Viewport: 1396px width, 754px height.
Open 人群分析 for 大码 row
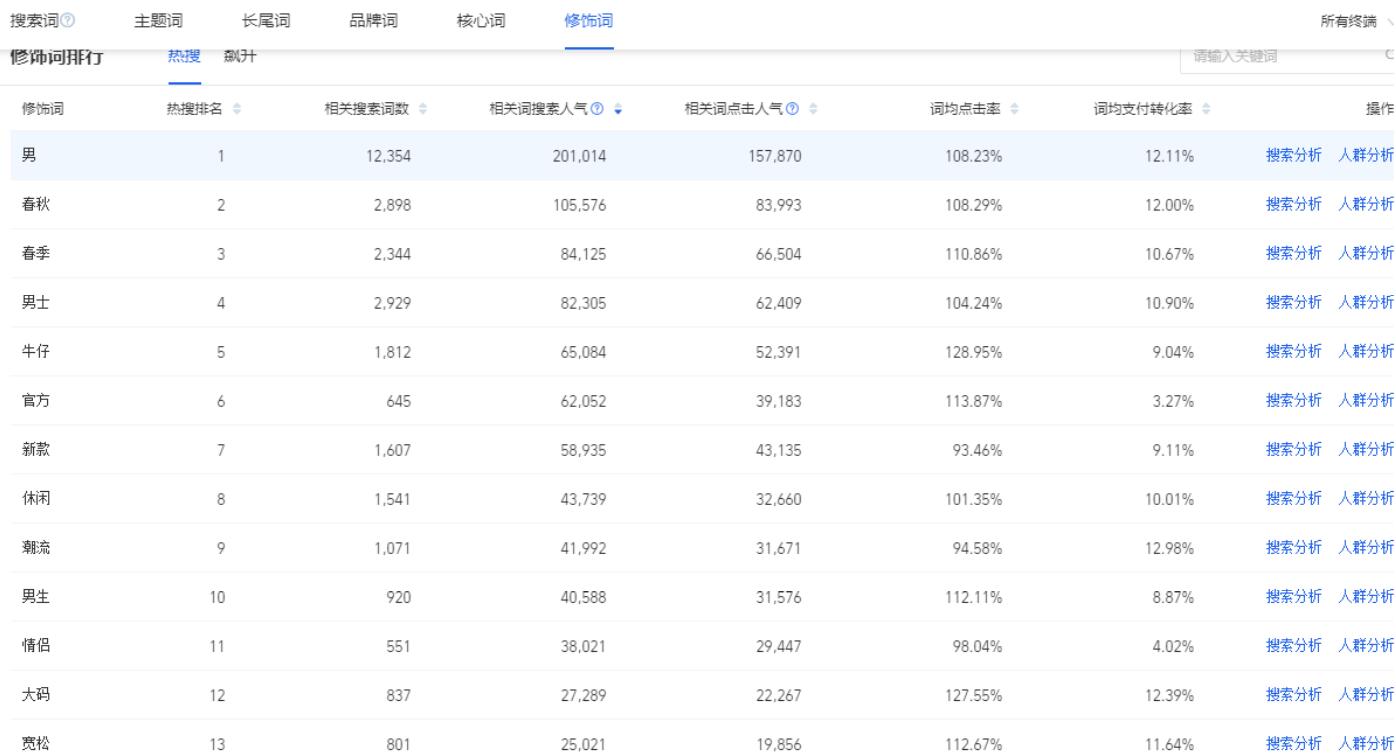[1366, 694]
